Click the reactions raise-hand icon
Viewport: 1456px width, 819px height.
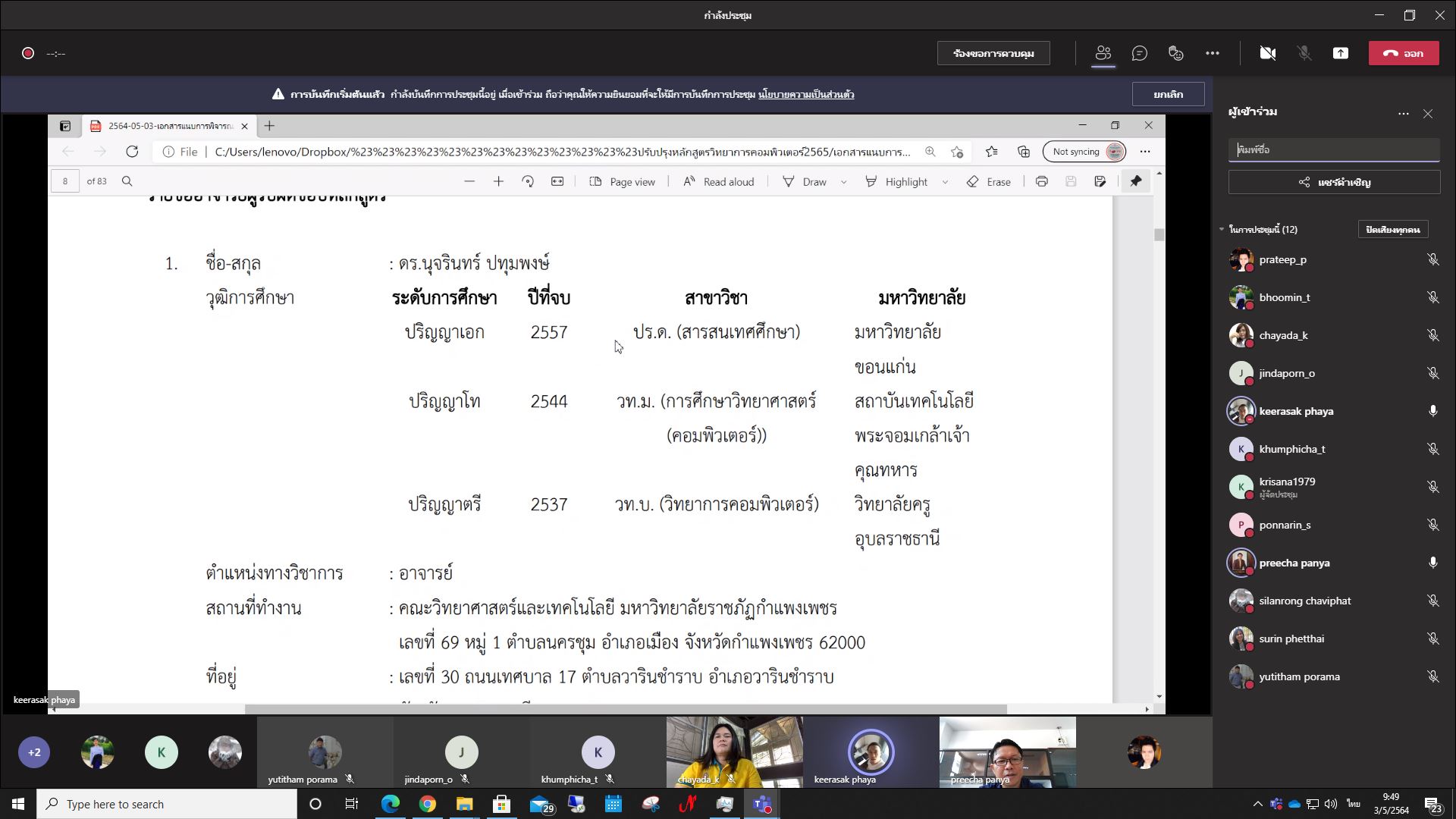pyautogui.click(x=1175, y=53)
